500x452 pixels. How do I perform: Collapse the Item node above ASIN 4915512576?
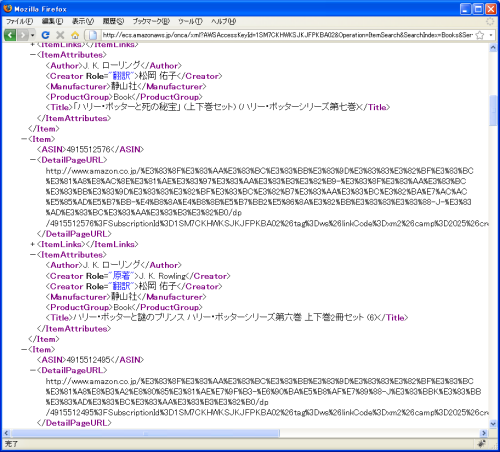(24, 139)
